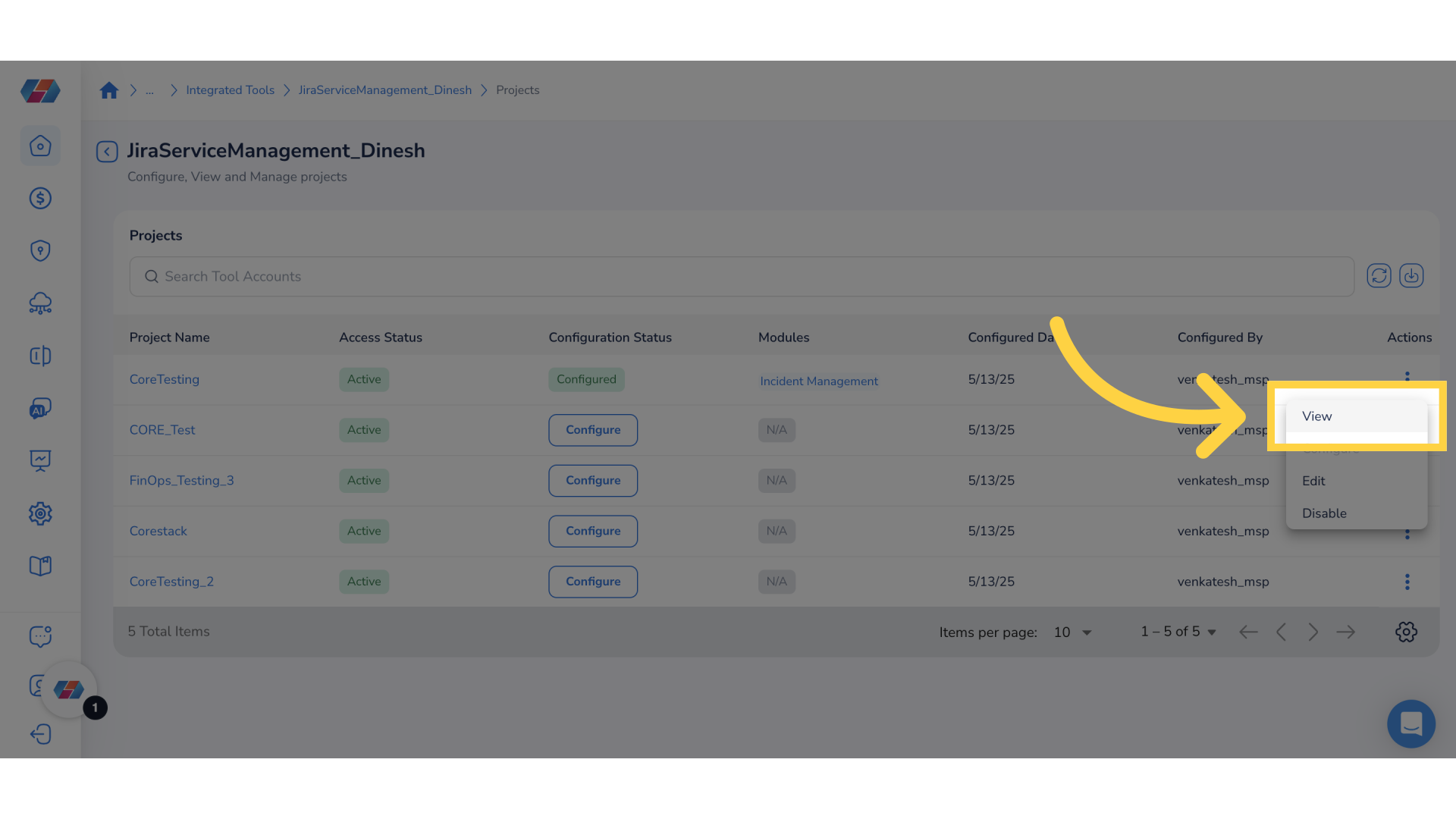The width and height of the screenshot is (1456, 819).
Task: Open the sidebar home dashboard icon
Action: [x=40, y=146]
